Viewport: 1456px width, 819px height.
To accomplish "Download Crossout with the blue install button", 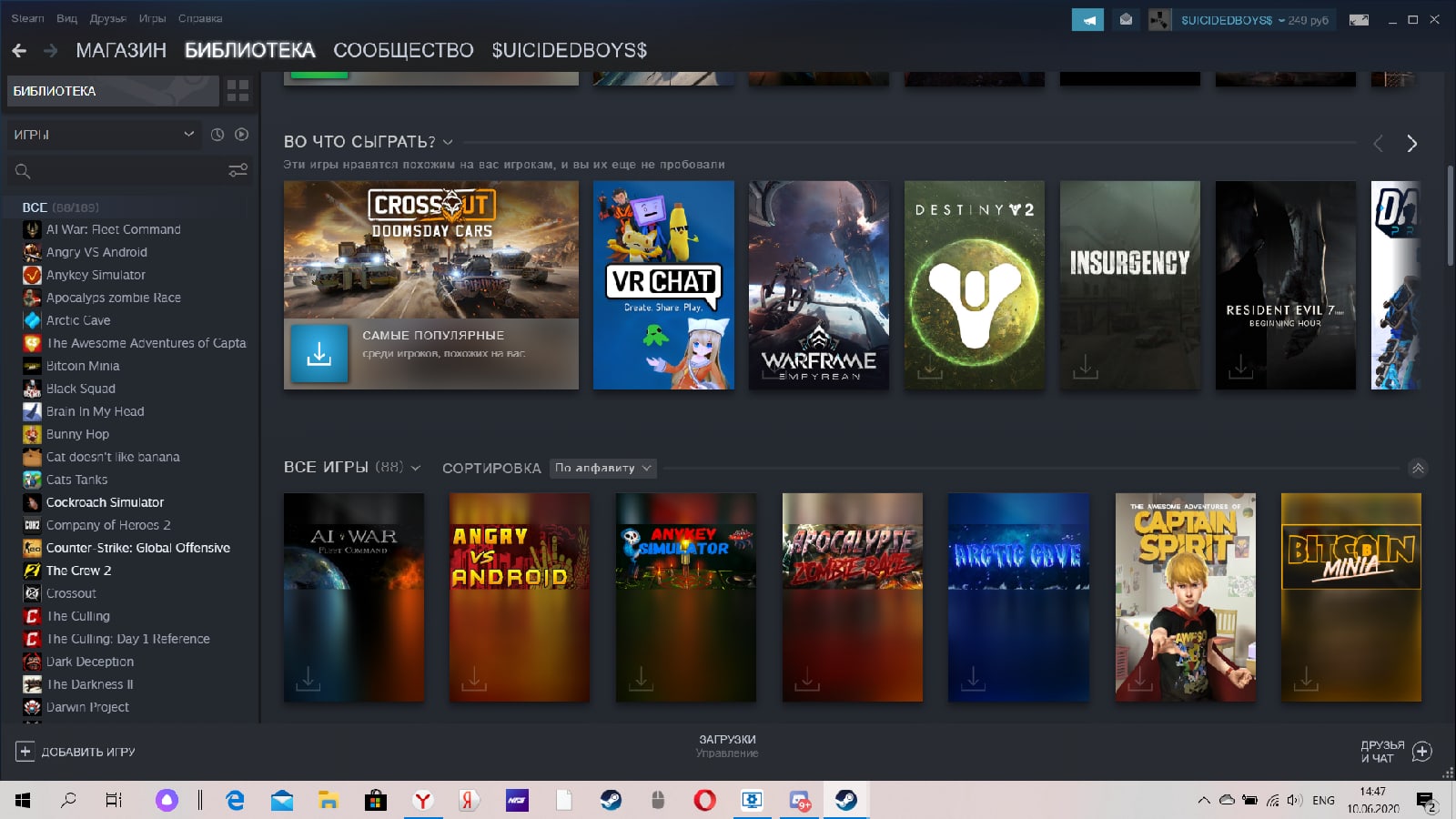I will click(319, 353).
